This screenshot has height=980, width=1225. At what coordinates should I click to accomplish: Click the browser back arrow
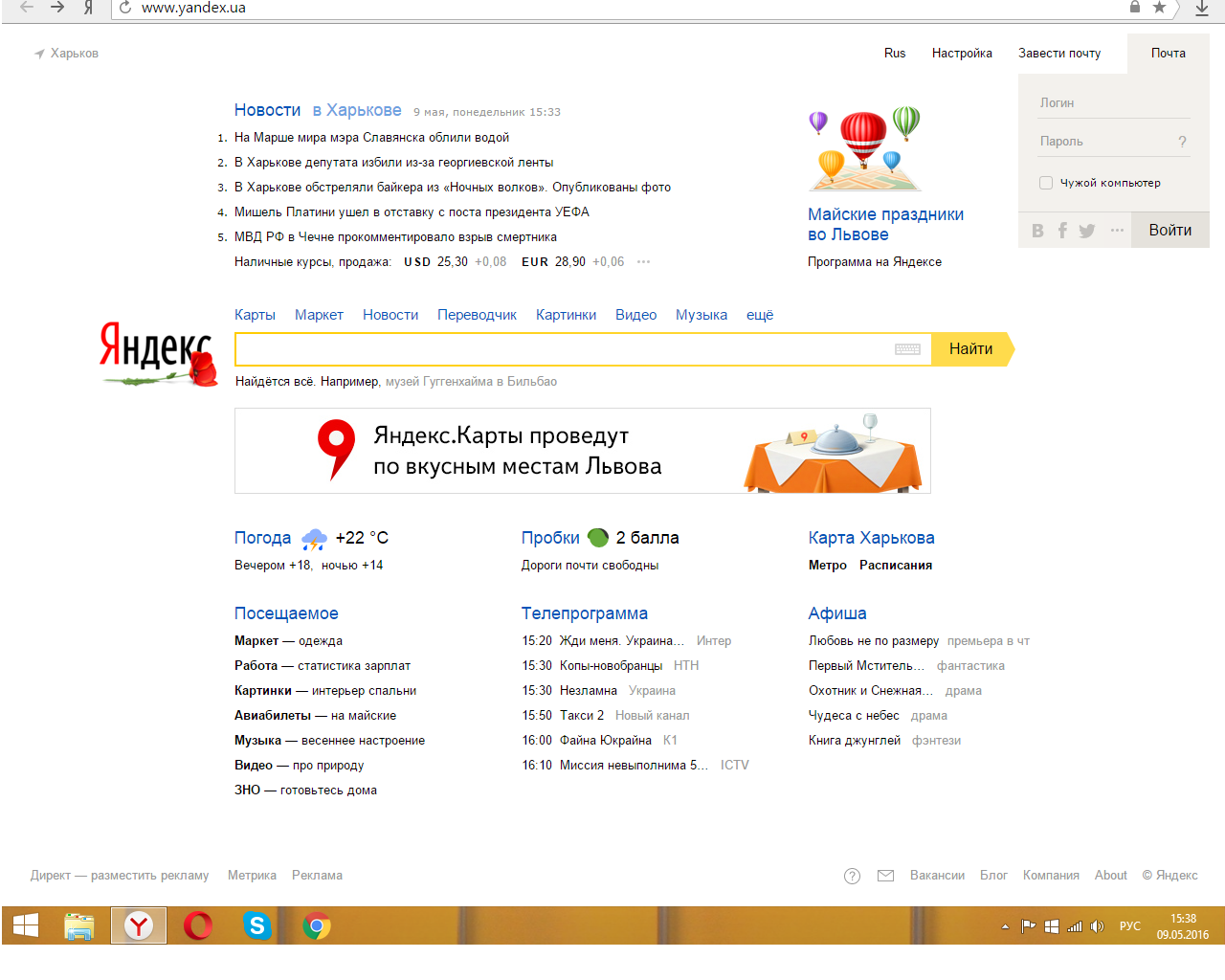27,8
